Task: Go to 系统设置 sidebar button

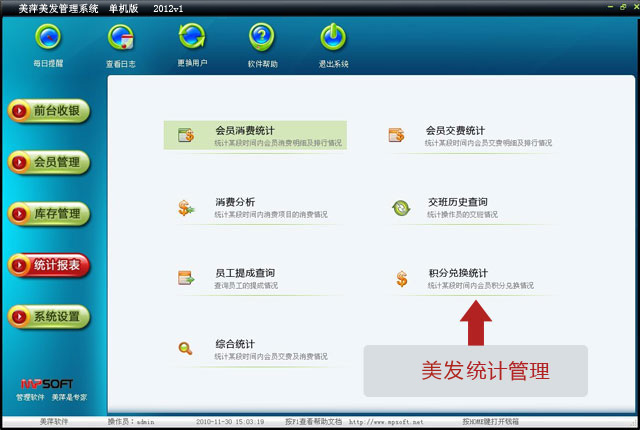Action: pyautogui.click(x=48, y=317)
